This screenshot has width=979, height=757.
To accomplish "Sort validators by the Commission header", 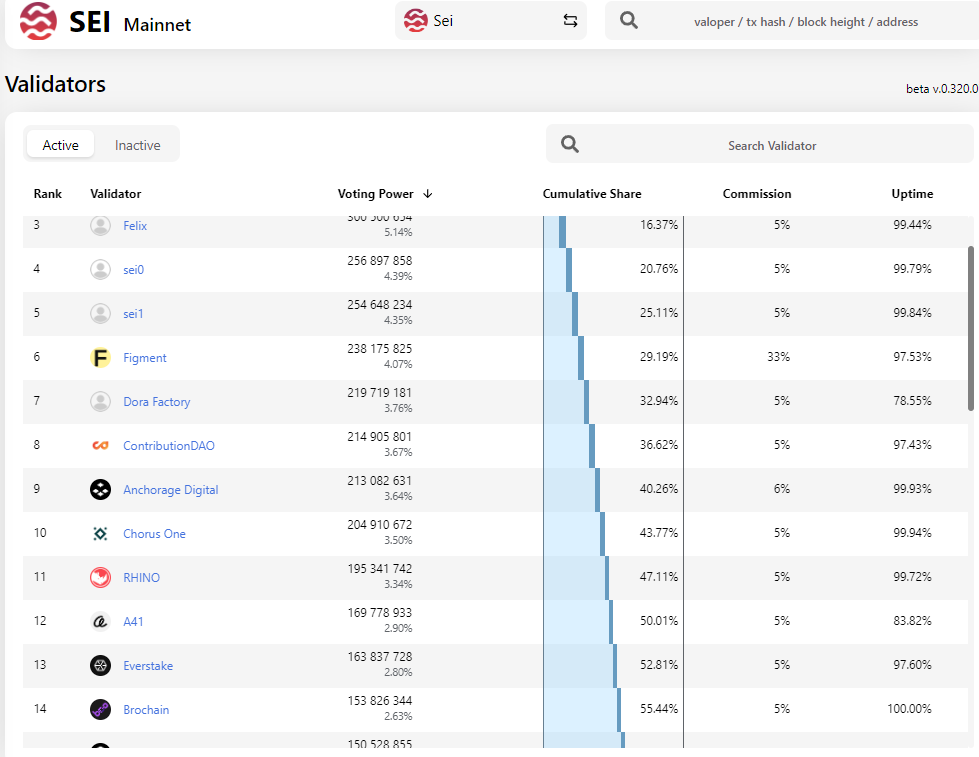I will coord(756,194).
